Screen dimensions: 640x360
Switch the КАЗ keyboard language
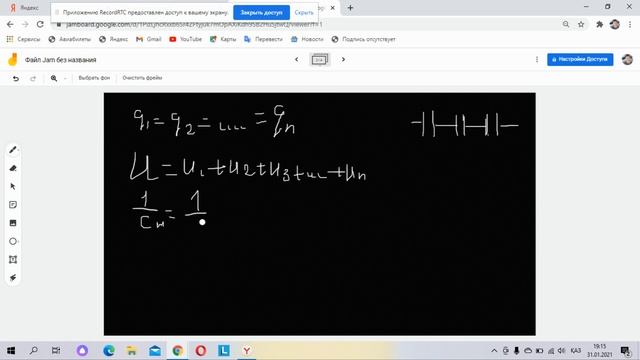[576, 351]
